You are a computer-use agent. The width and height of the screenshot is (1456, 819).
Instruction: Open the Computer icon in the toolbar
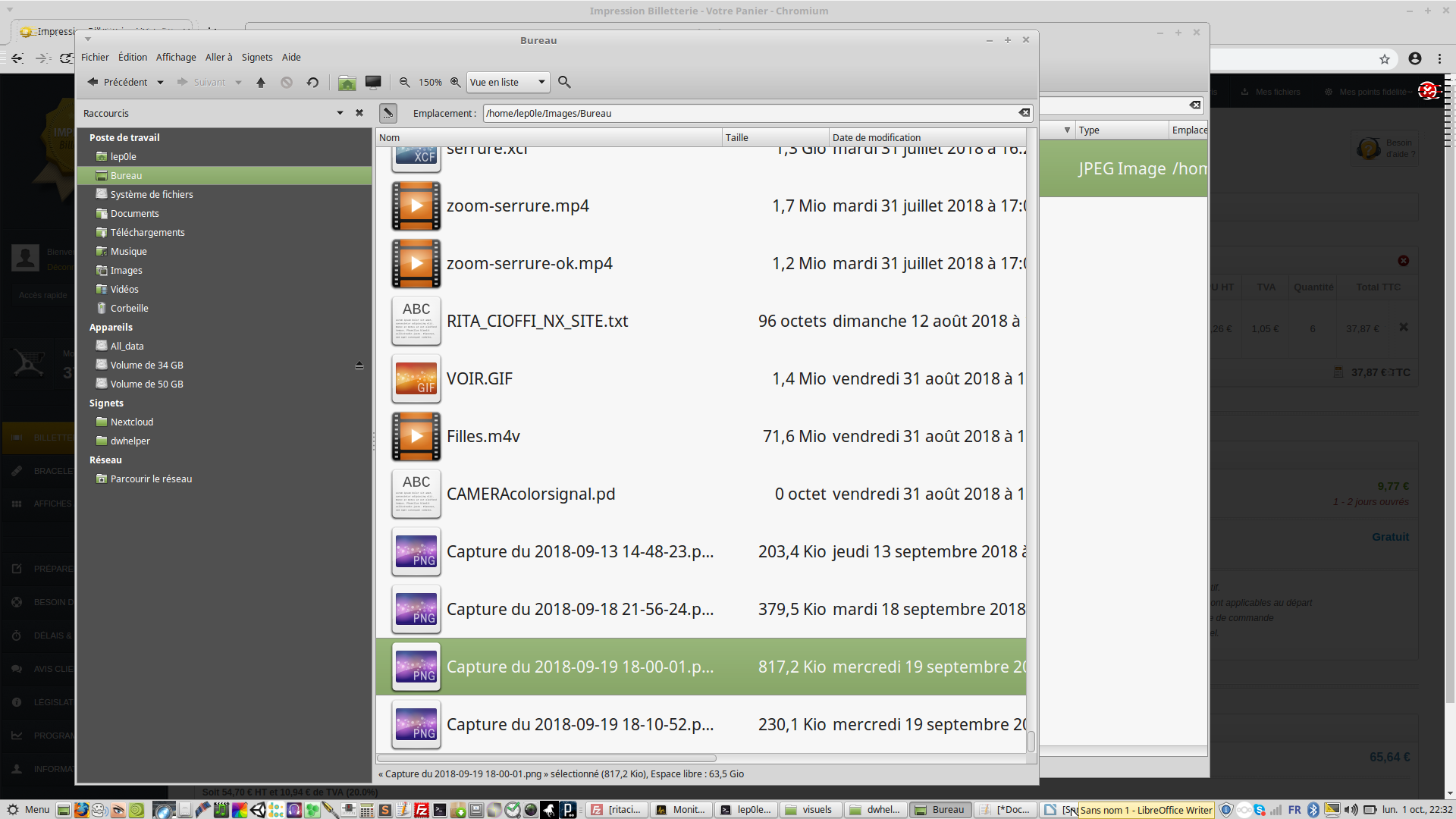click(x=373, y=82)
